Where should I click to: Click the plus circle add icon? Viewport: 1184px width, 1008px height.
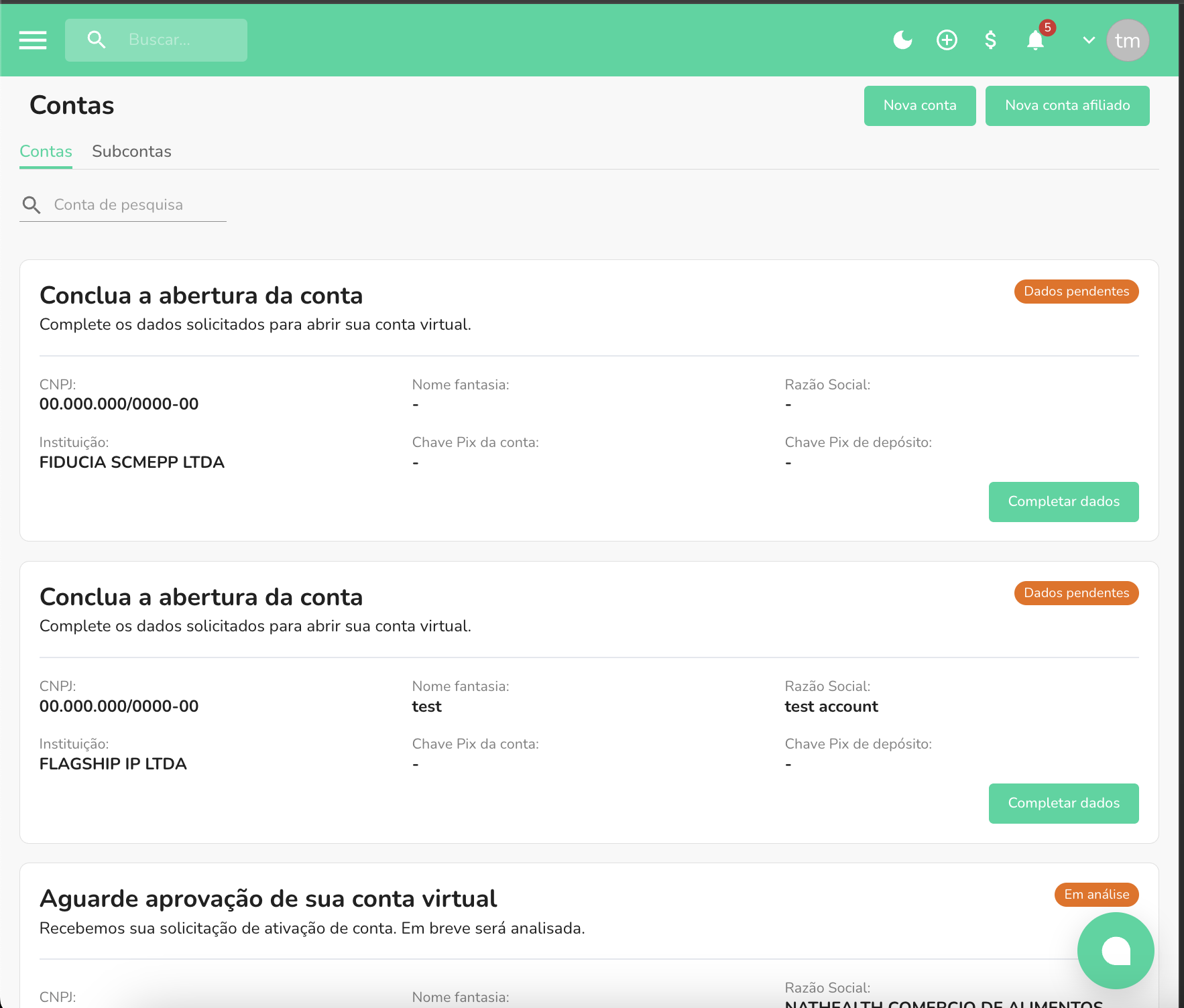[947, 40]
